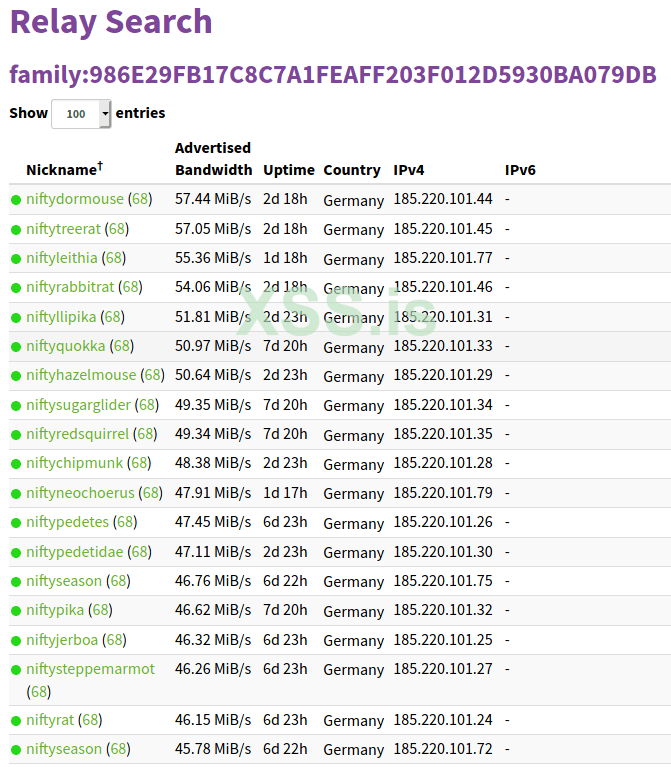Image resolution: width=671 pixels, height=767 pixels.
Task: Select the IPv4 address 185.220.101.46
Action: tap(443, 287)
